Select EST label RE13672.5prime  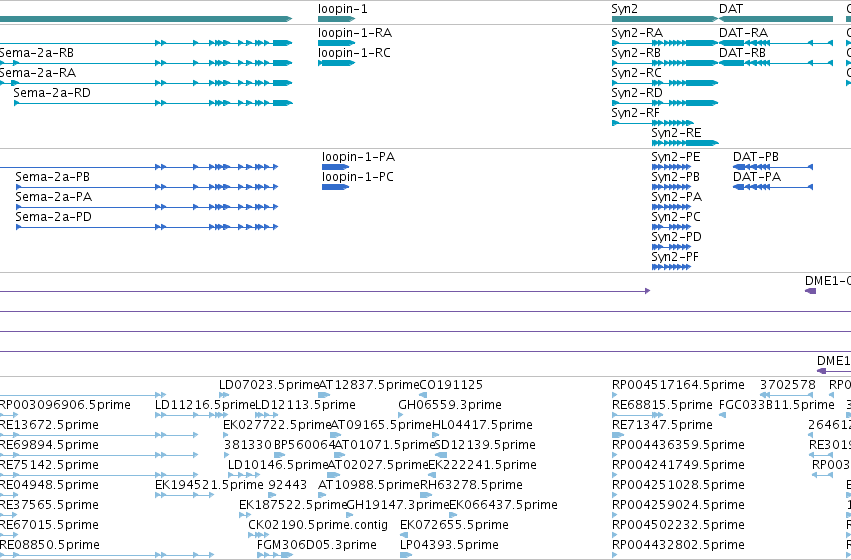click(x=49, y=425)
